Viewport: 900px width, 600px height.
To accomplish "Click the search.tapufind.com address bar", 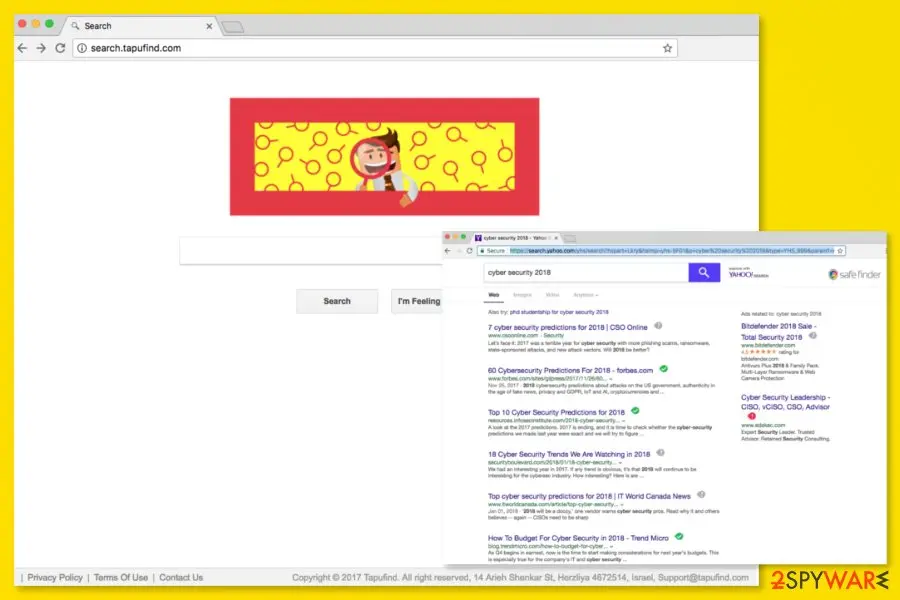I will click(x=375, y=48).
